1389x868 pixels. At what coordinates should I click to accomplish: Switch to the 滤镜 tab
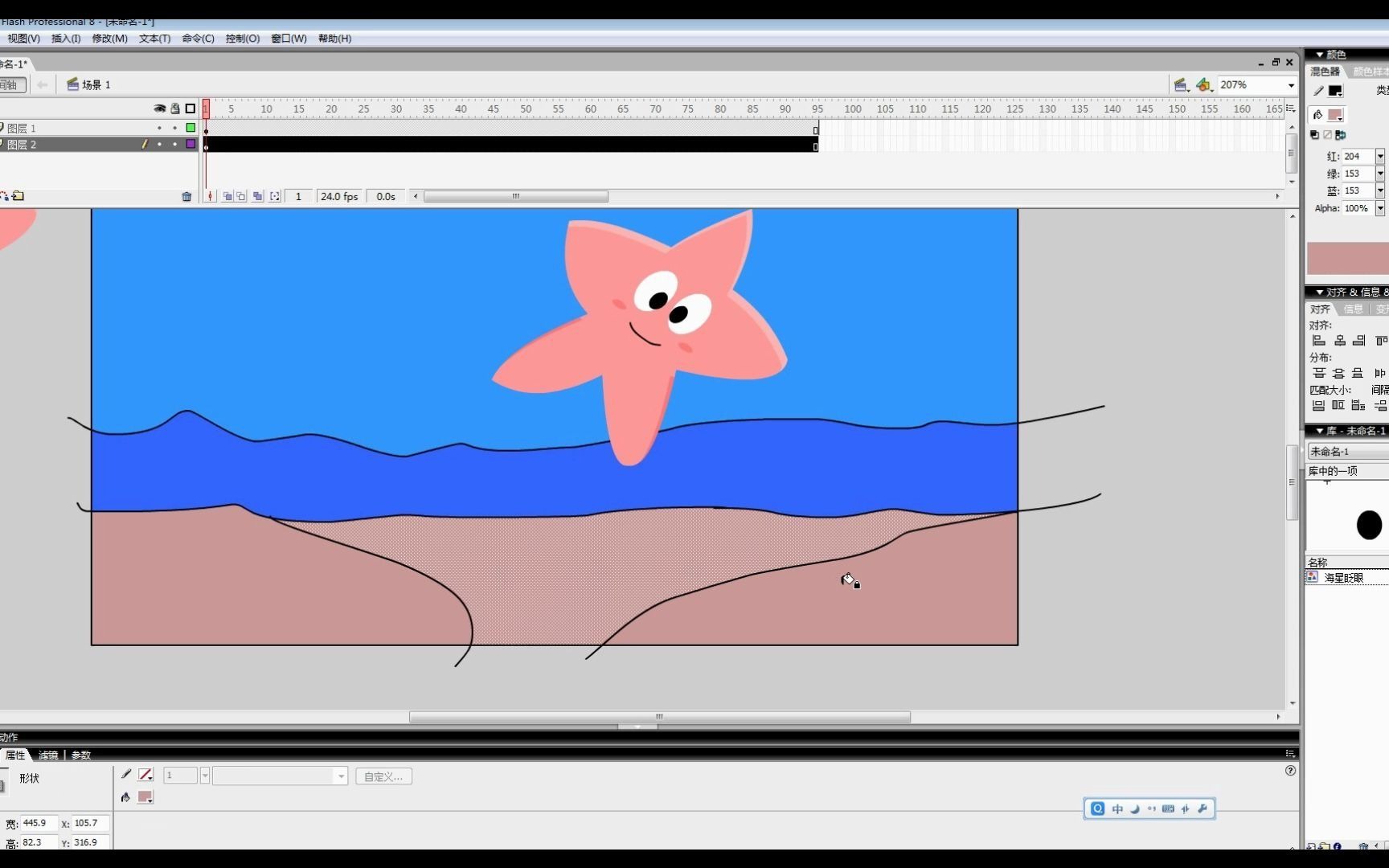tap(48, 755)
